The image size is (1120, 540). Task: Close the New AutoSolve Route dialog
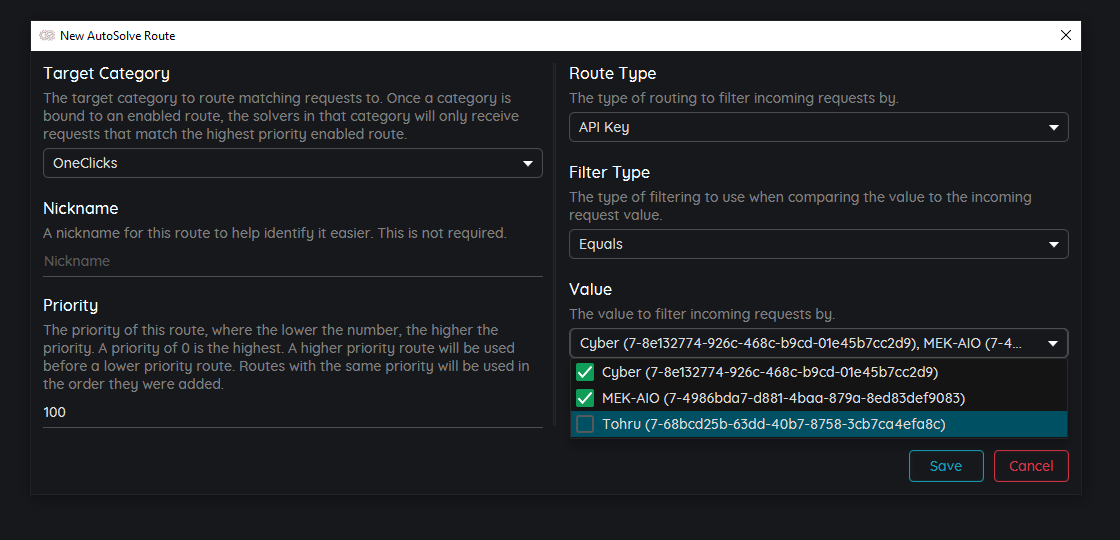(x=1065, y=36)
